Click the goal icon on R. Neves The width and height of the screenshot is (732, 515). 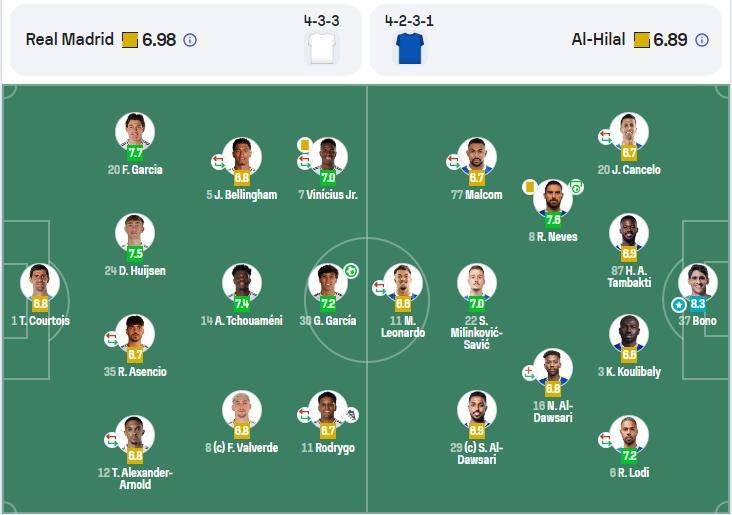pyautogui.click(x=577, y=187)
